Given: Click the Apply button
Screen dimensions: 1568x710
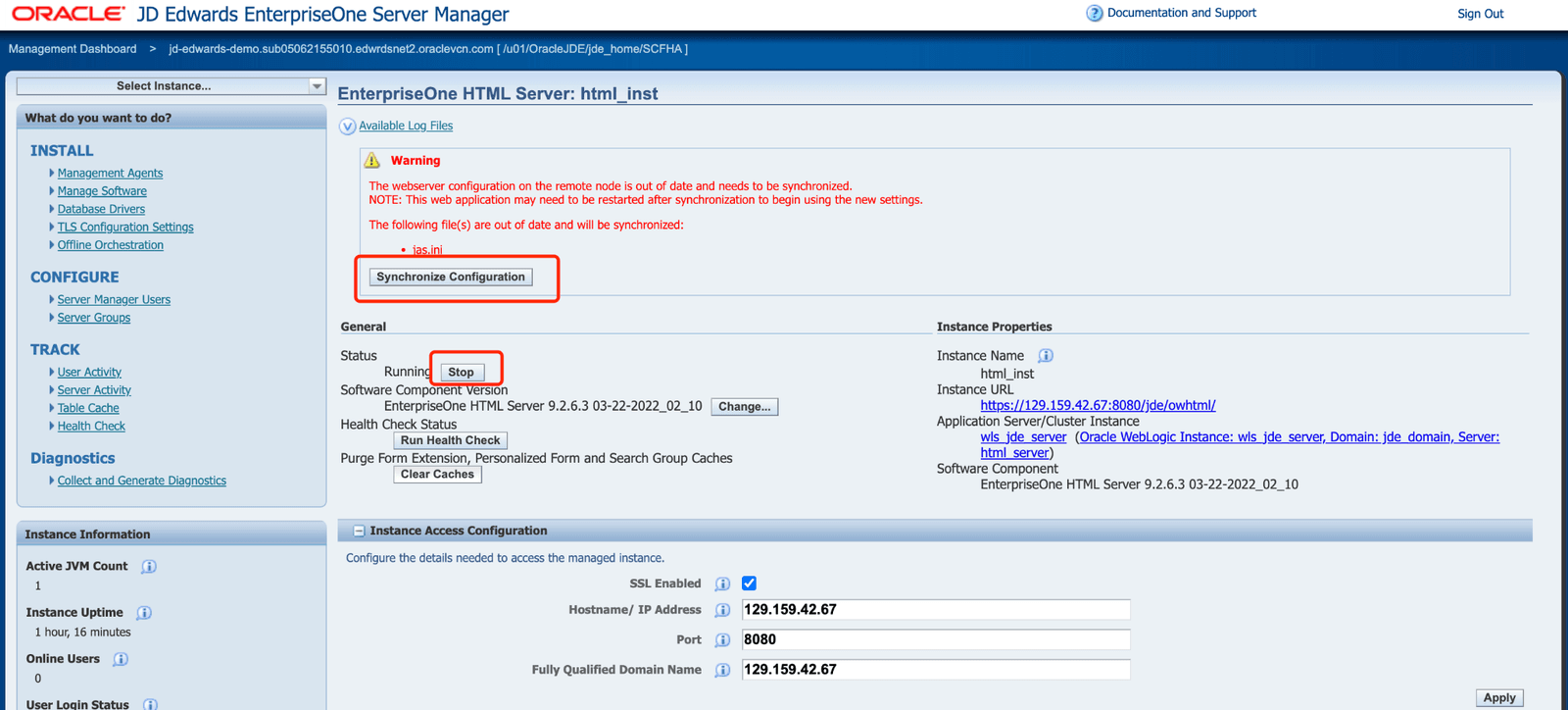Looking at the screenshot, I should 1499,698.
